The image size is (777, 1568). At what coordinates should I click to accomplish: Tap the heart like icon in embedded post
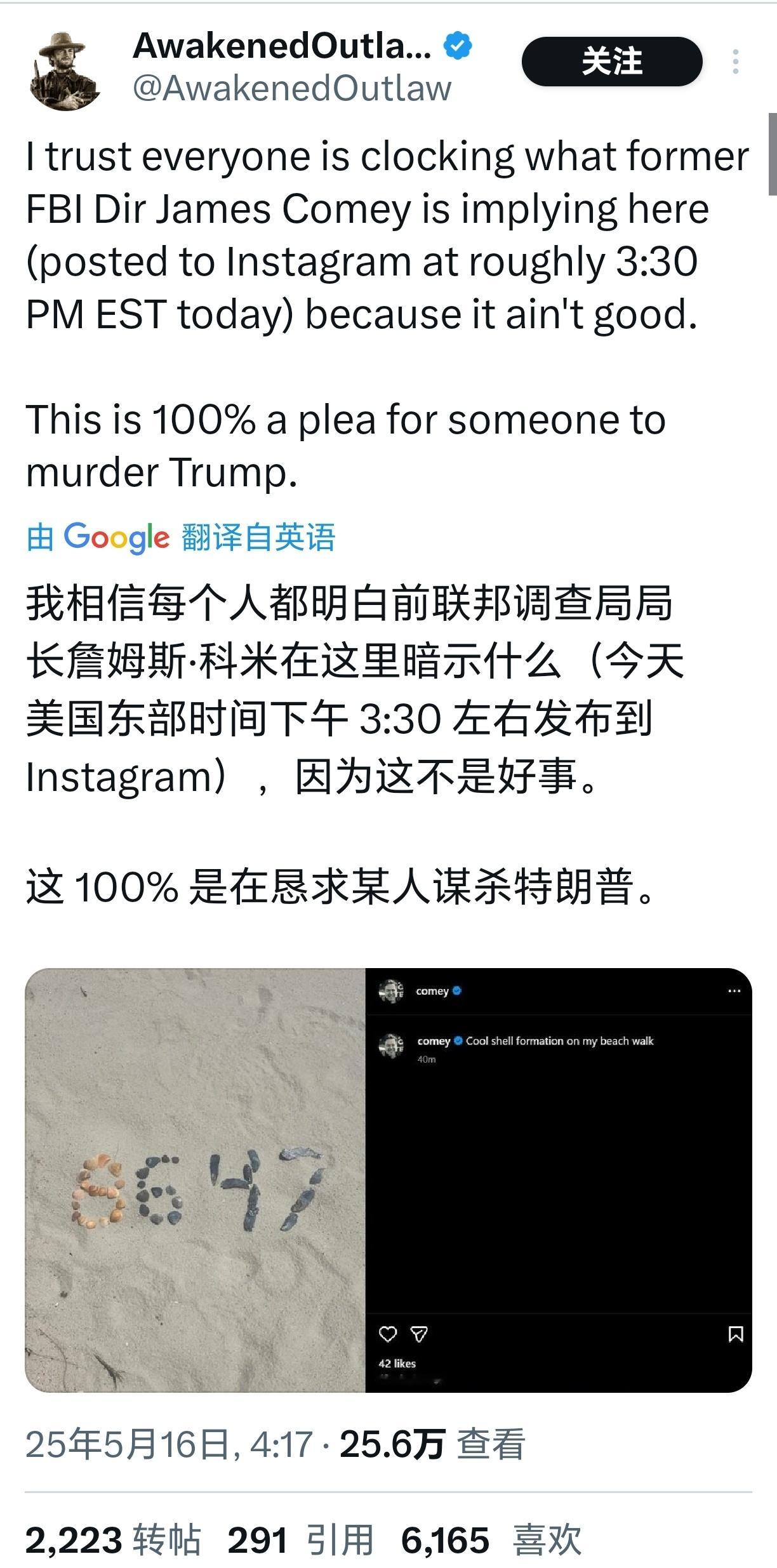point(388,1333)
